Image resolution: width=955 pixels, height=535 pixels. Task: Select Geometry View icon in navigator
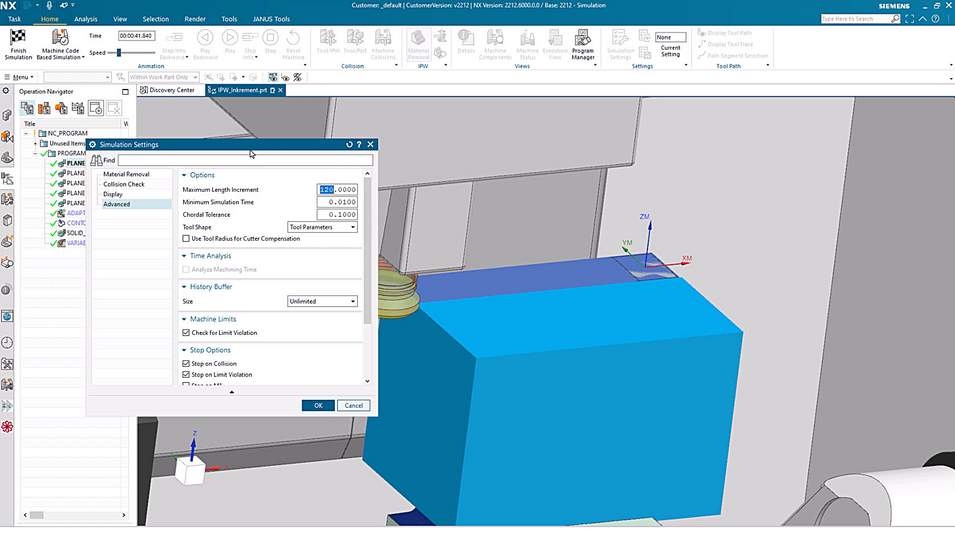pyautogui.click(x=61, y=108)
